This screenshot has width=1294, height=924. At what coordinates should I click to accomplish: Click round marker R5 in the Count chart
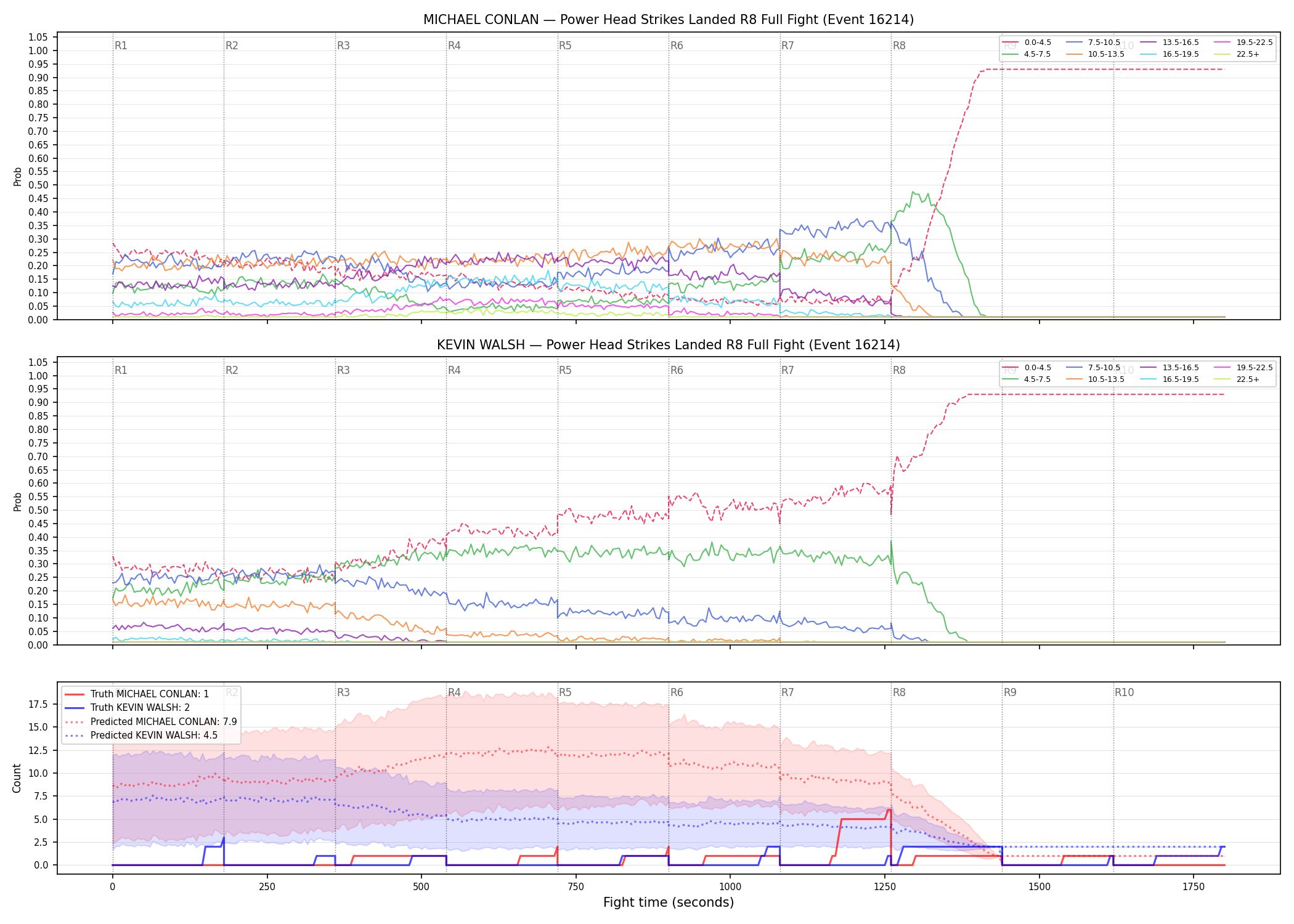[565, 692]
